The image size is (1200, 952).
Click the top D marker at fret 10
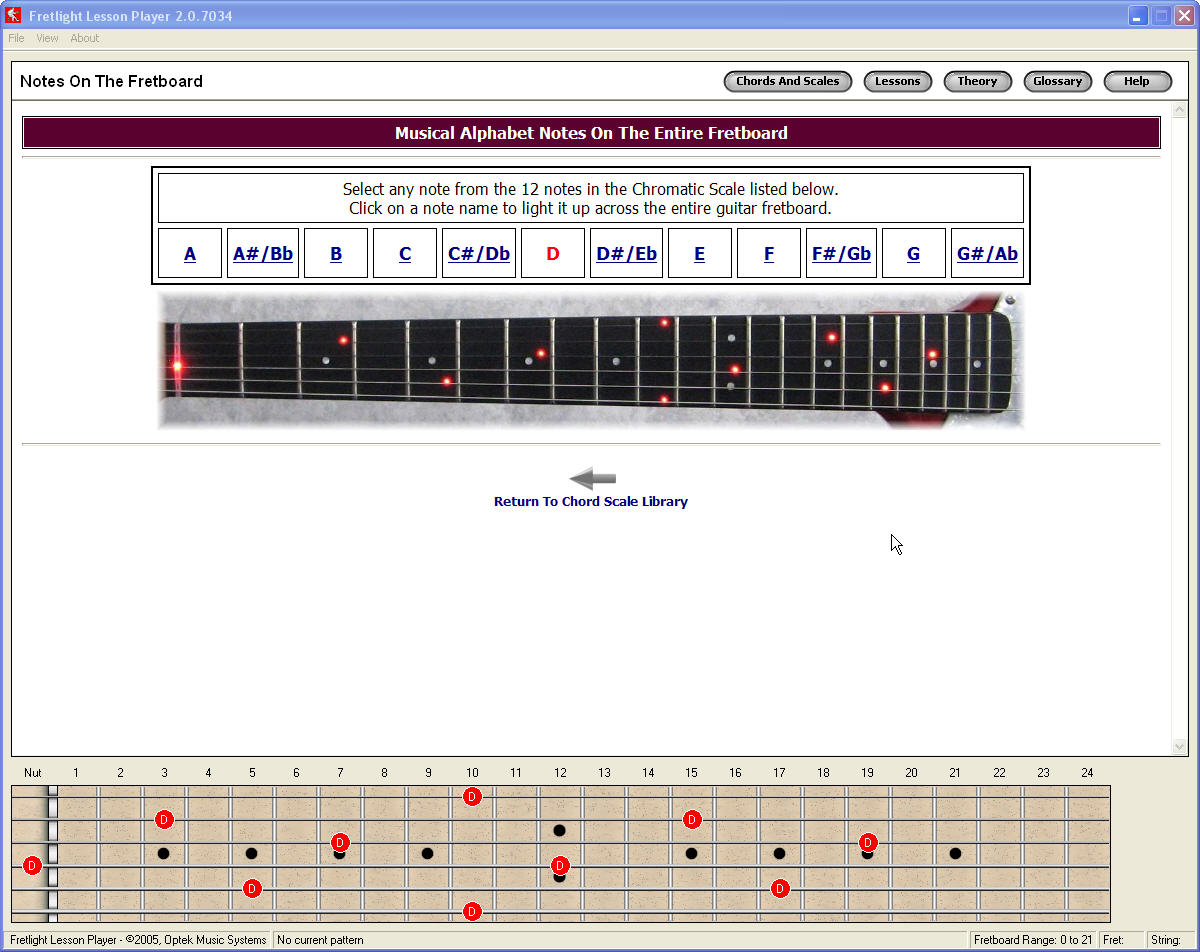(x=472, y=796)
